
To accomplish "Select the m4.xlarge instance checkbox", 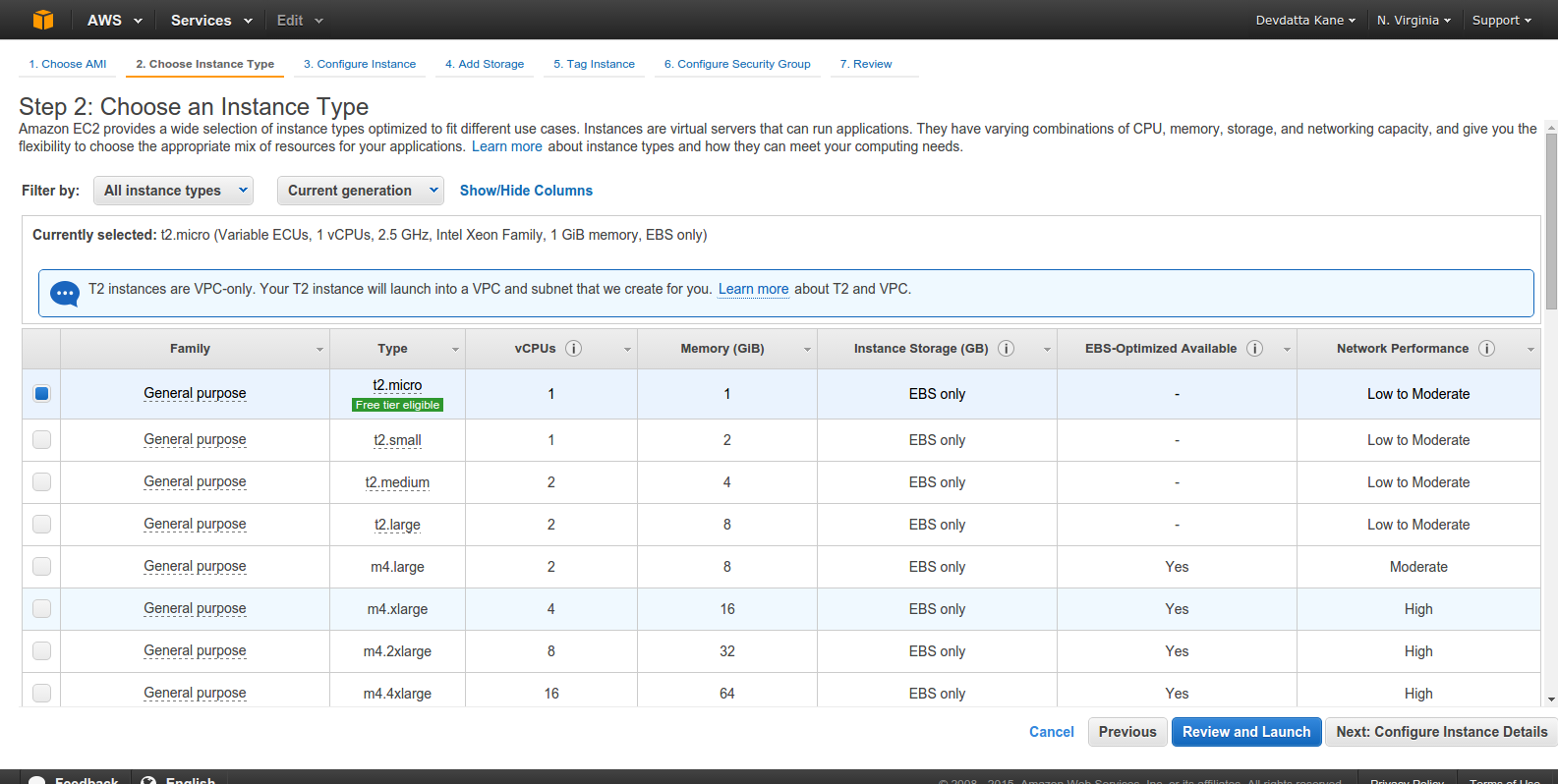I will [x=41, y=609].
